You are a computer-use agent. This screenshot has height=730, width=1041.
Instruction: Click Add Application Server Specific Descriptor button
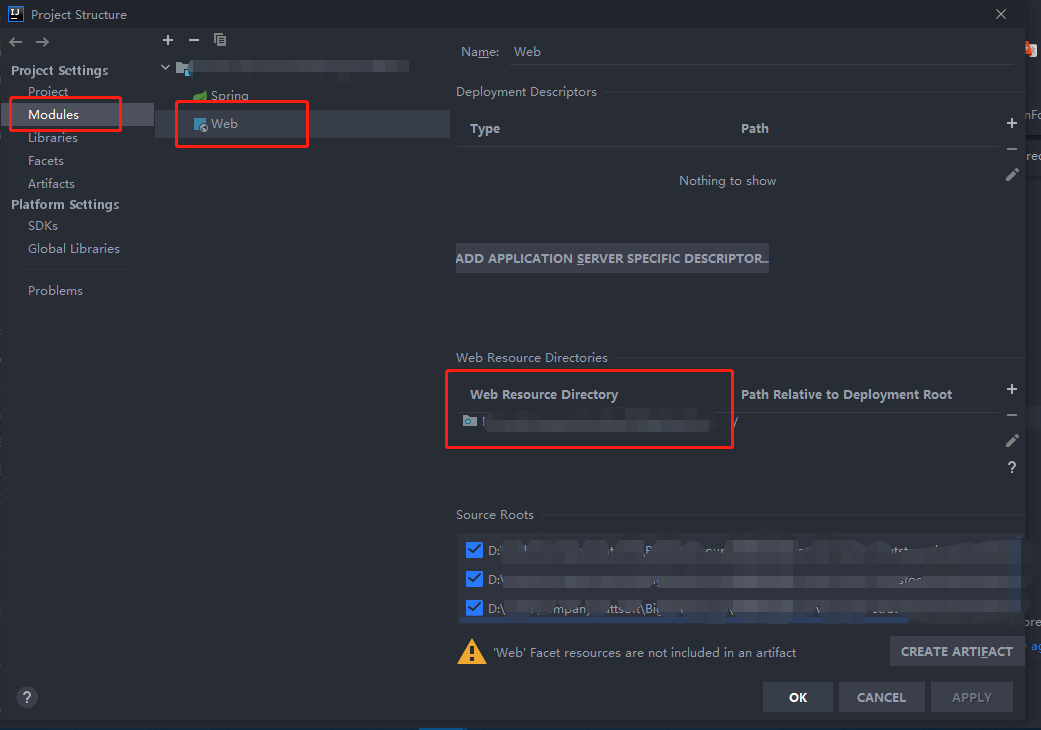click(x=612, y=258)
